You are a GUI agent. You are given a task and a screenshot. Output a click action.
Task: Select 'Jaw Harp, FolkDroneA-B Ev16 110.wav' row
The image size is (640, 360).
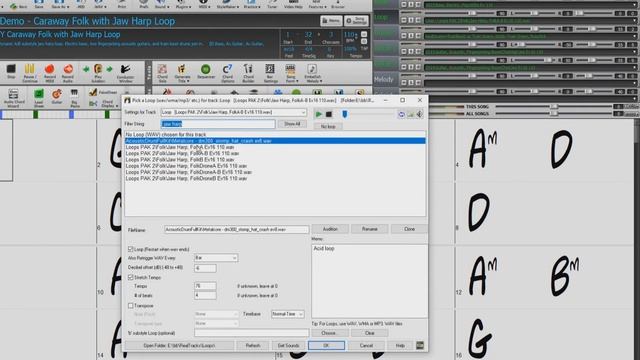pyautogui.click(x=275, y=172)
